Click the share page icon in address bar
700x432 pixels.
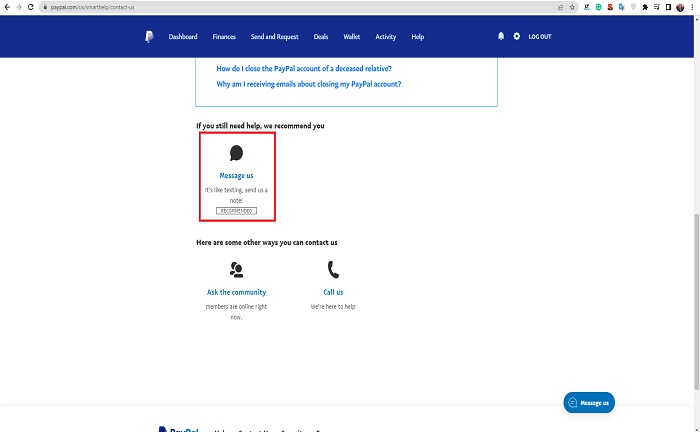561,7
